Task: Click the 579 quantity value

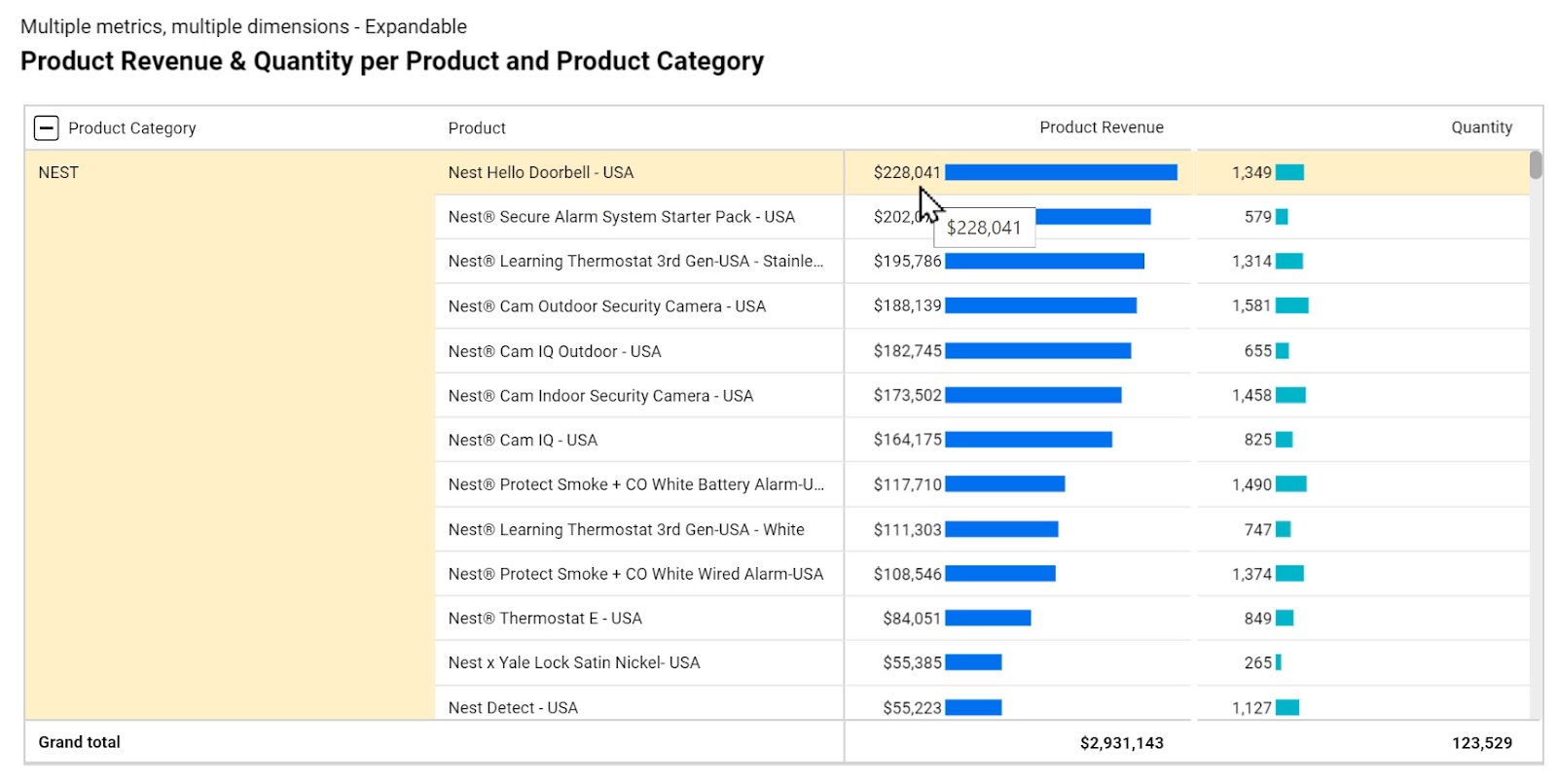Action: coord(1258,216)
